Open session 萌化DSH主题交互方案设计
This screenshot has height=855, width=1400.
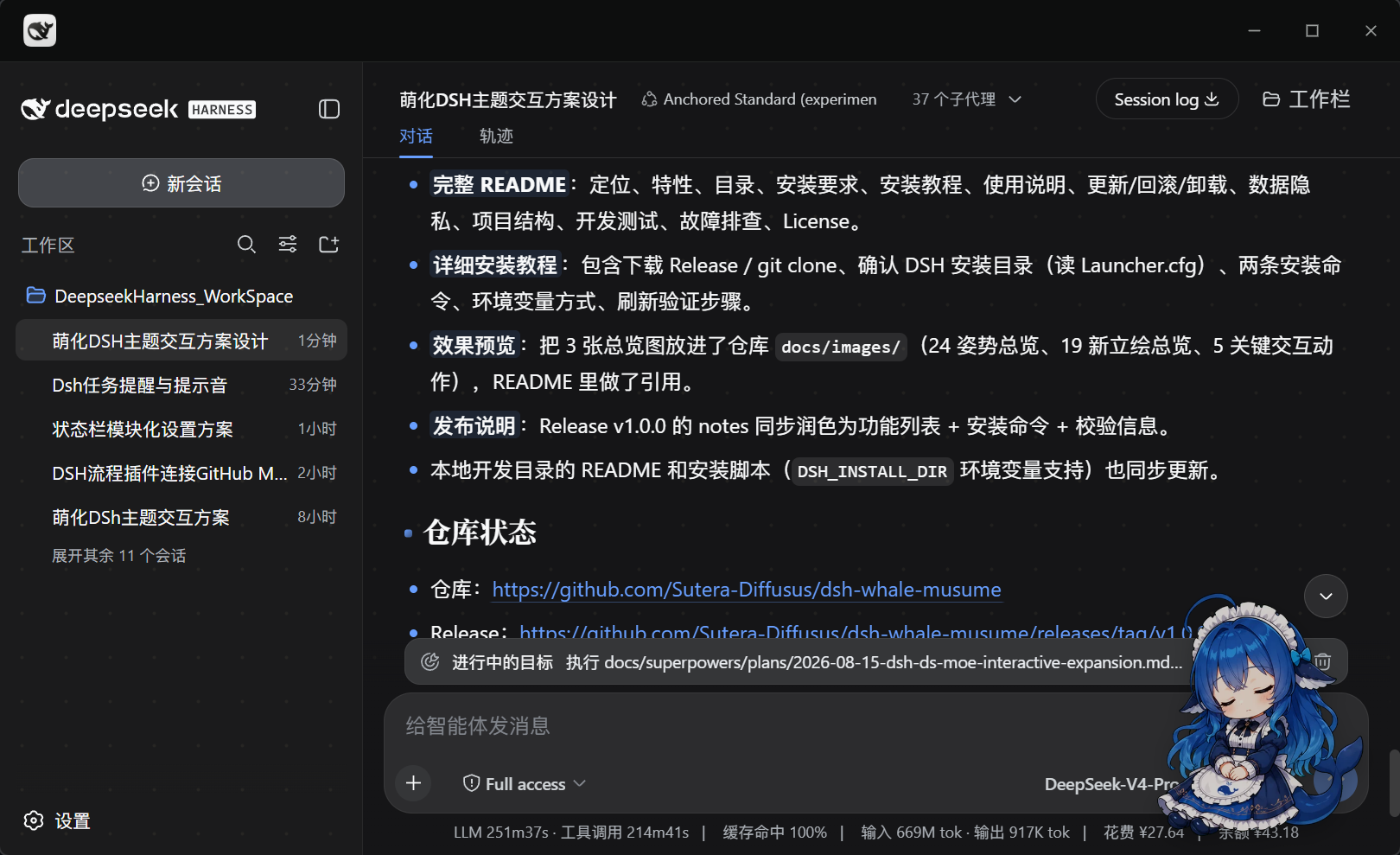click(181, 341)
